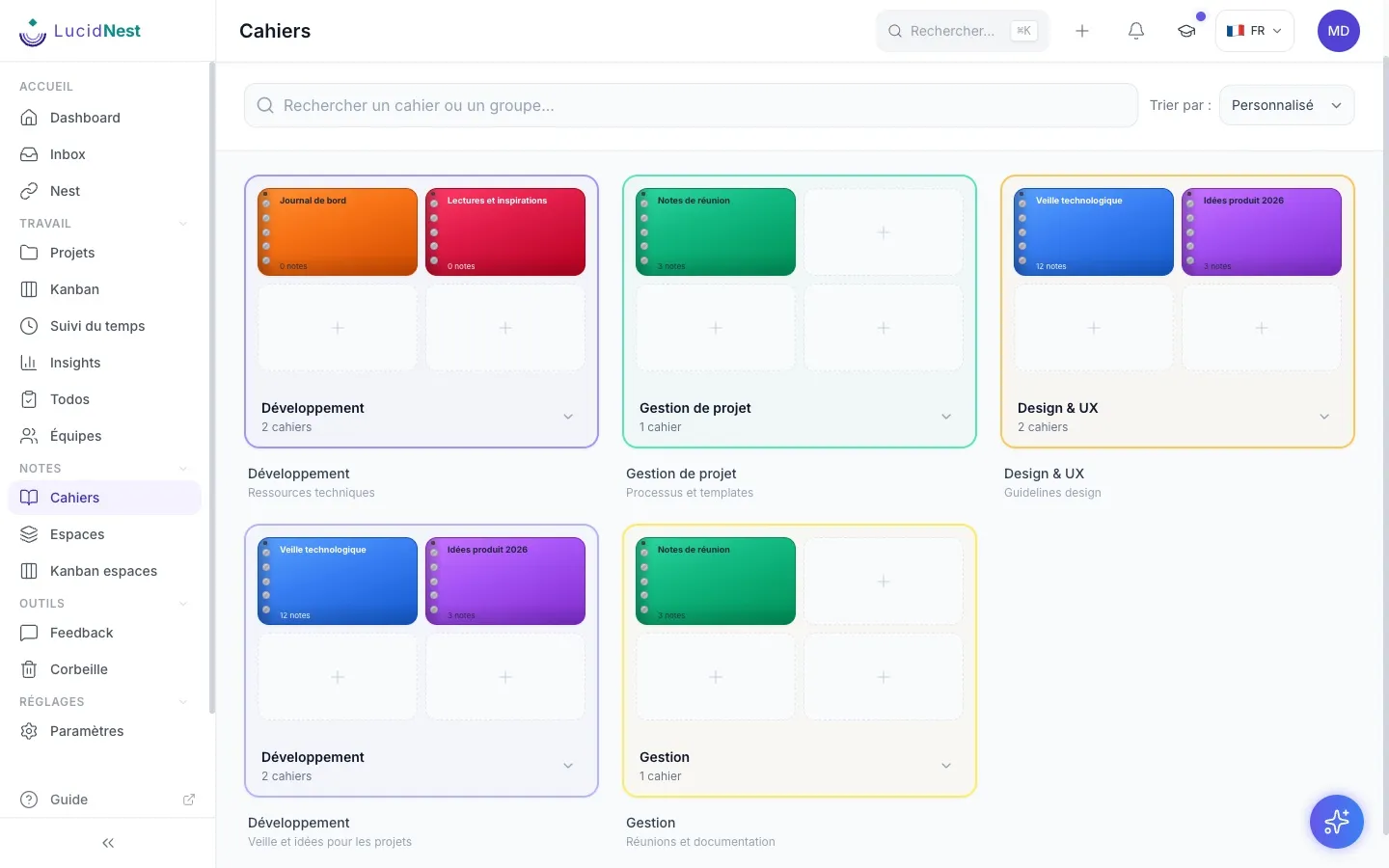Open the Trier par Personnalisé dropdown
The height and width of the screenshot is (868, 1389).
coord(1287,105)
